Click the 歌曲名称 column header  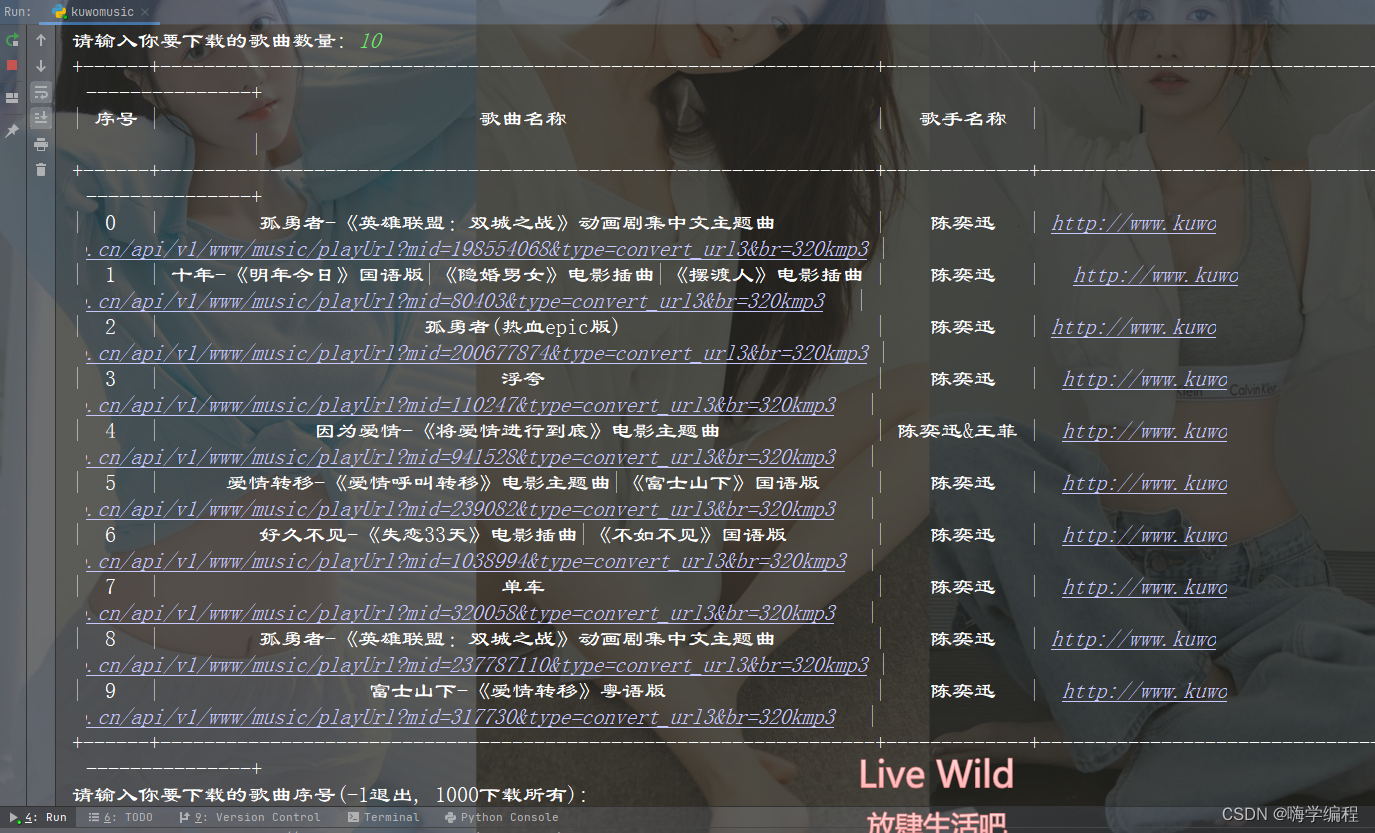click(523, 118)
